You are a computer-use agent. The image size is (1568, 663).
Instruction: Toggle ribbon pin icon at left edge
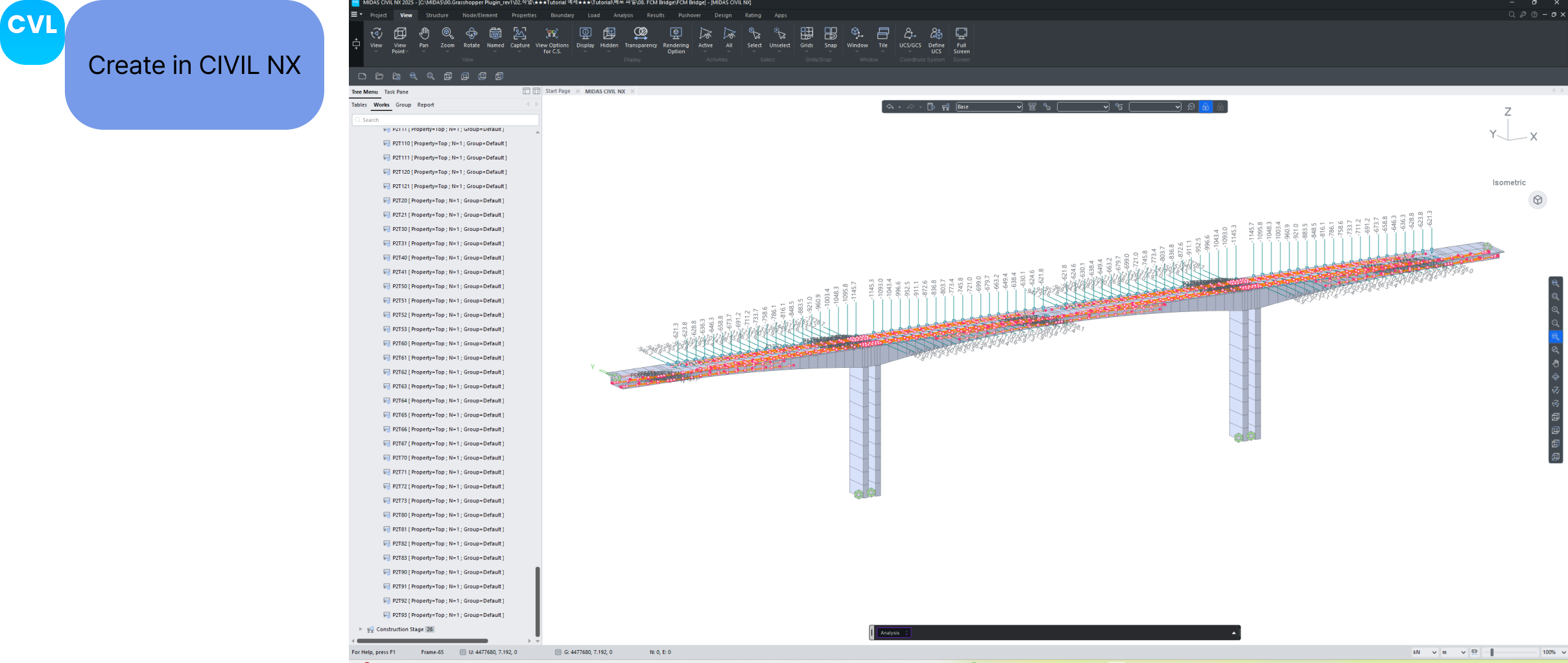pos(356,43)
